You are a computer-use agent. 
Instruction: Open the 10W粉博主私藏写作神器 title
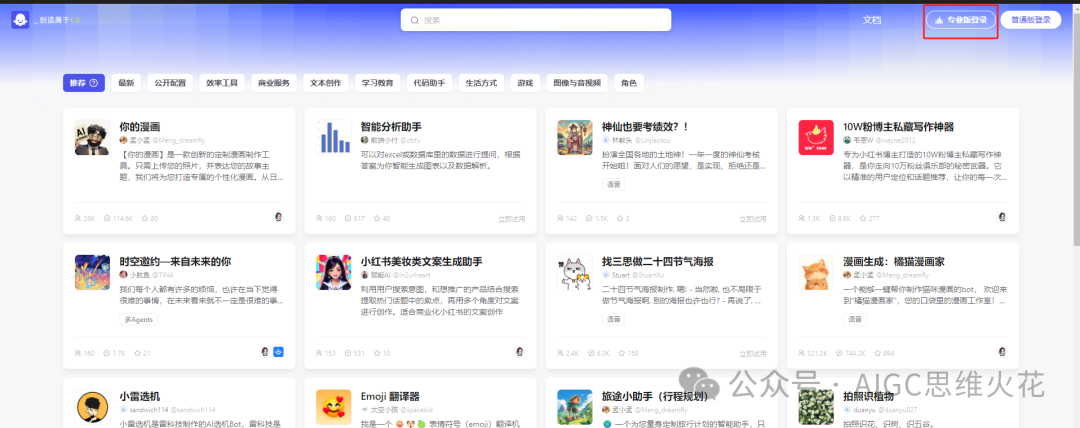898,127
